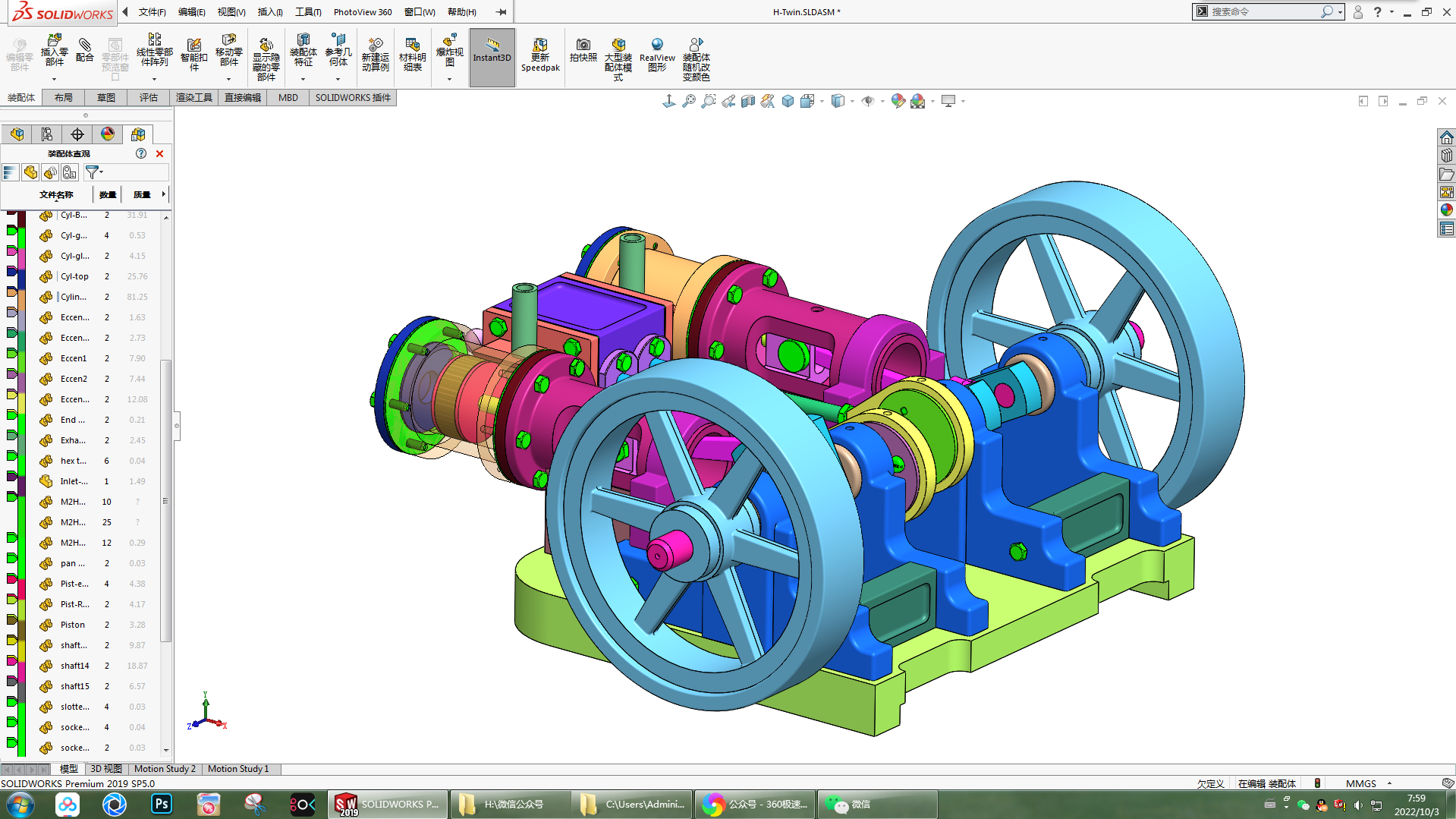Toggle the value bars button in Assembly Visualization
The width and height of the screenshot is (1456, 819).
click(x=10, y=173)
